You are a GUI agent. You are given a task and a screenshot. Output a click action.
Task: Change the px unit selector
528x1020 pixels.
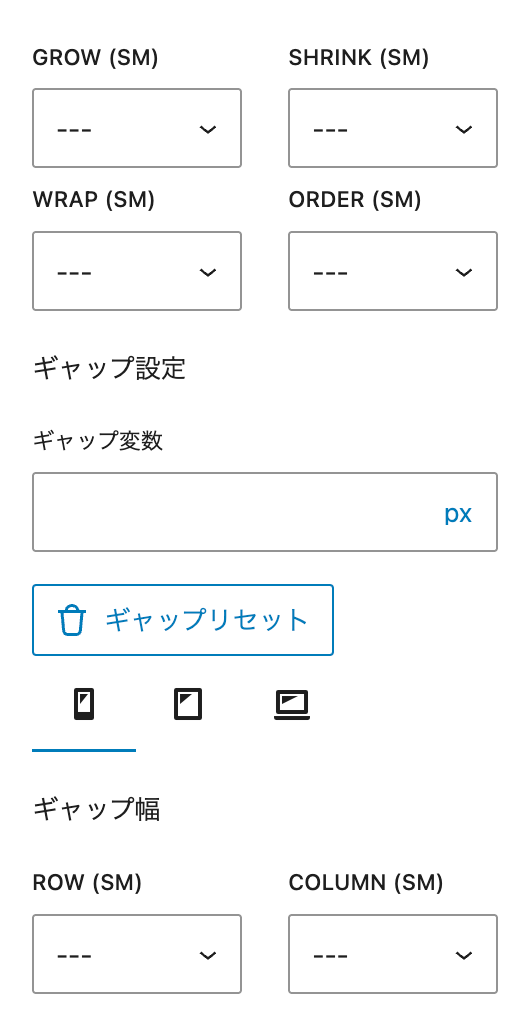click(458, 514)
